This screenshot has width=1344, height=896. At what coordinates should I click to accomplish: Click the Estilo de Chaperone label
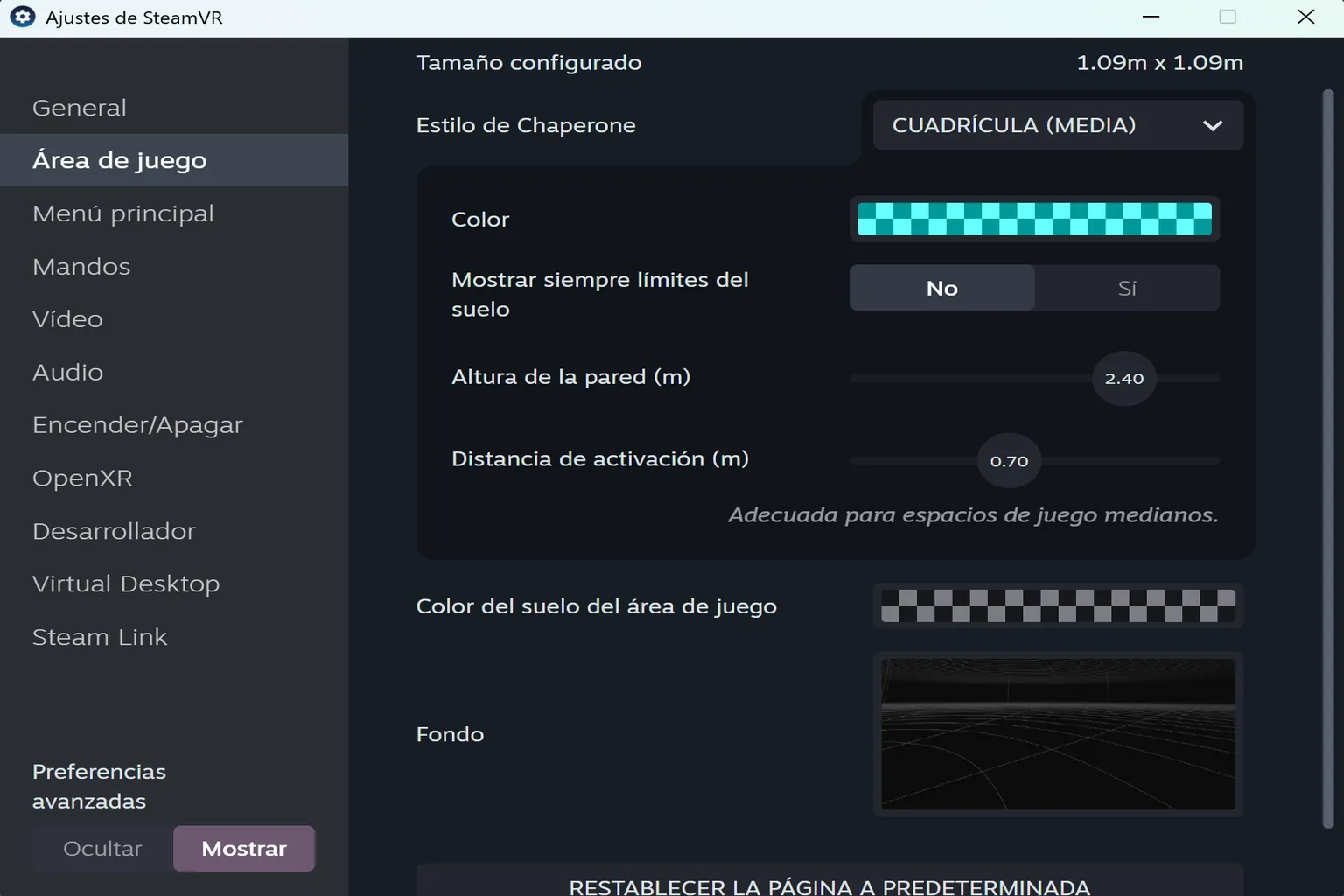click(x=526, y=125)
